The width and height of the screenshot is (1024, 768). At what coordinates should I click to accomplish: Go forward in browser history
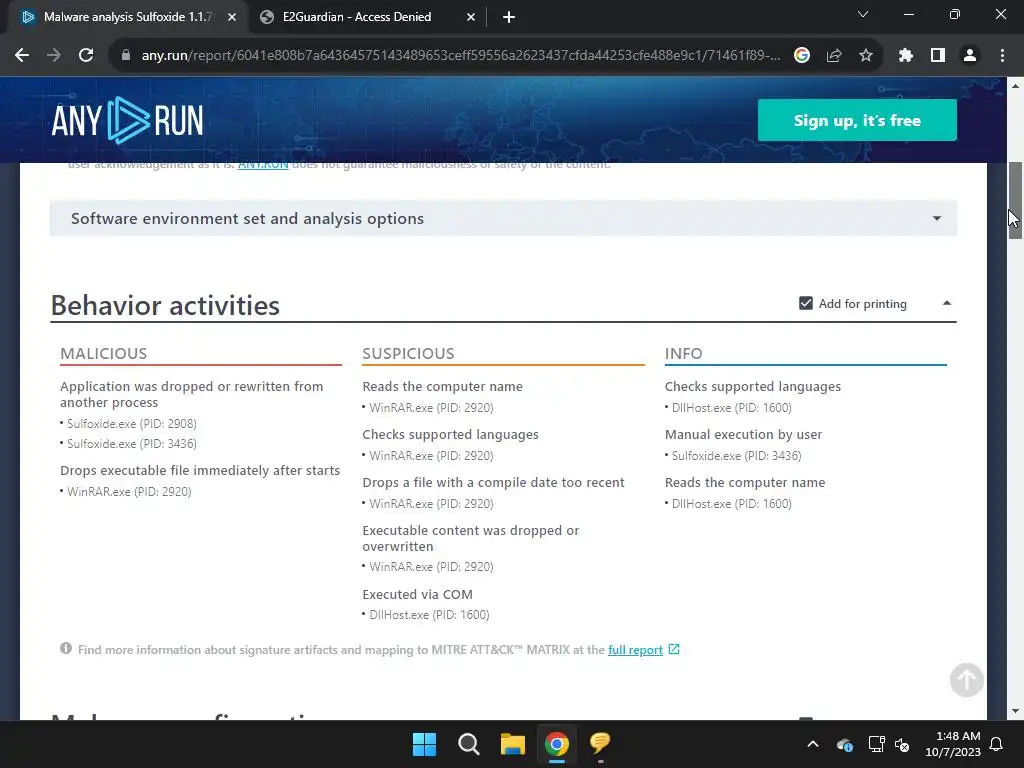pos(54,56)
